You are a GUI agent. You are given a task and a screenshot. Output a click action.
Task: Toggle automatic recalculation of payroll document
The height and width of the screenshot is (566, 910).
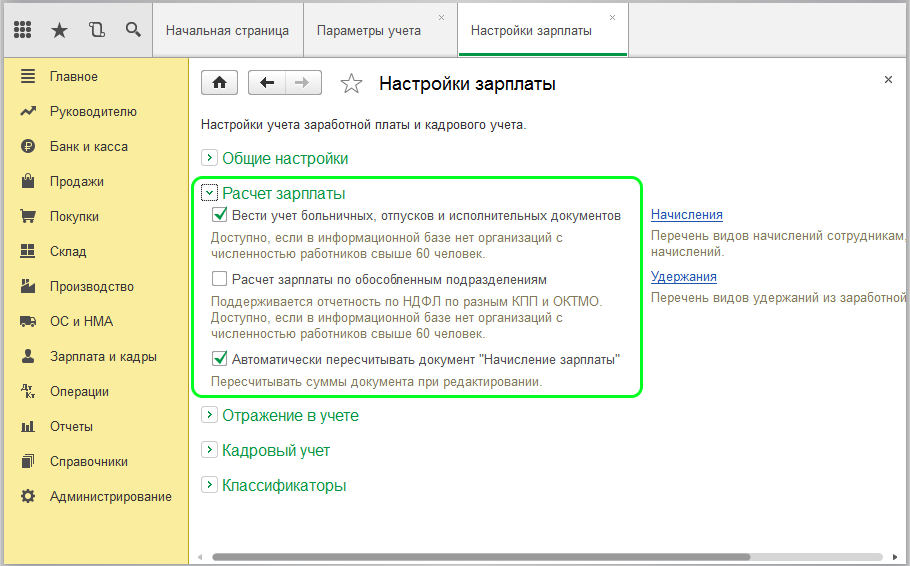click(x=220, y=359)
